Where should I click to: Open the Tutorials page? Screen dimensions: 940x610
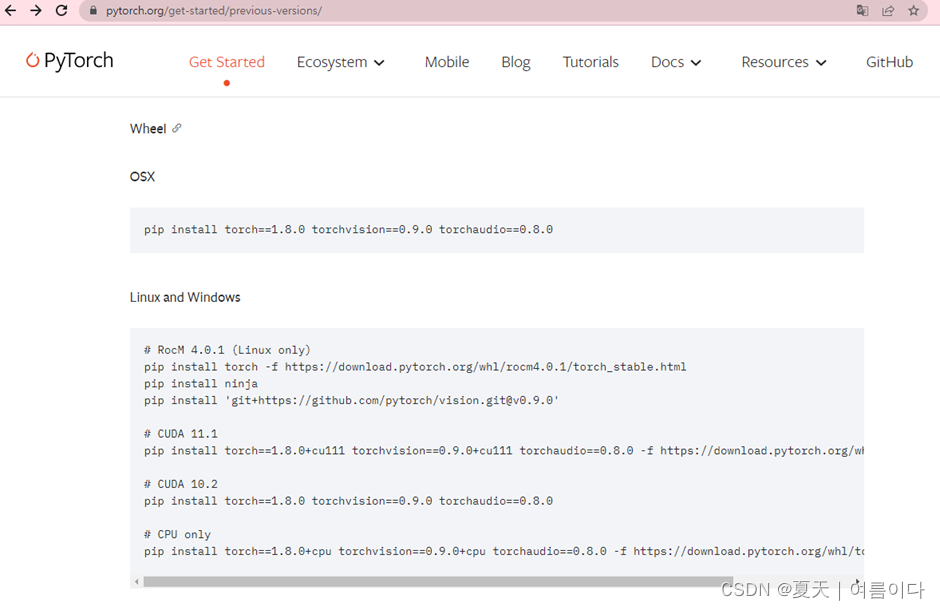[590, 62]
